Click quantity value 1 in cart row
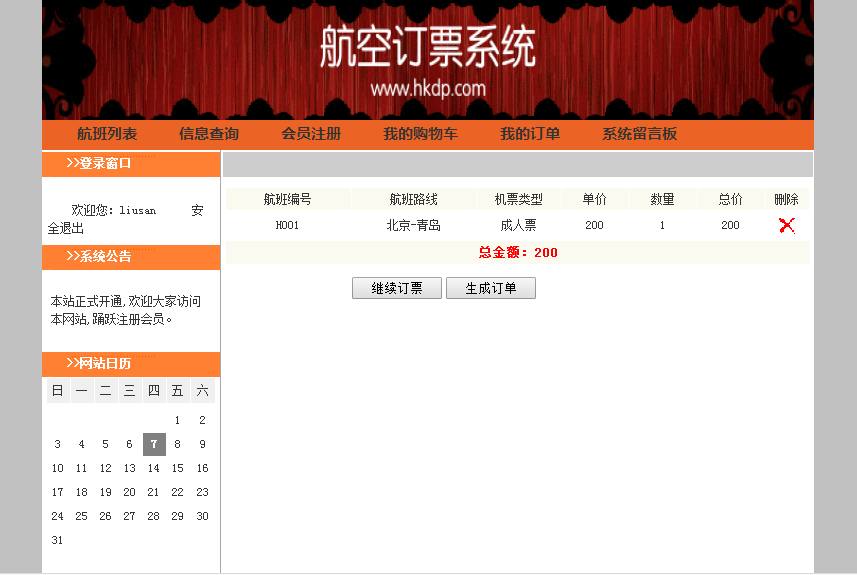The width and height of the screenshot is (857, 575). pos(662,225)
